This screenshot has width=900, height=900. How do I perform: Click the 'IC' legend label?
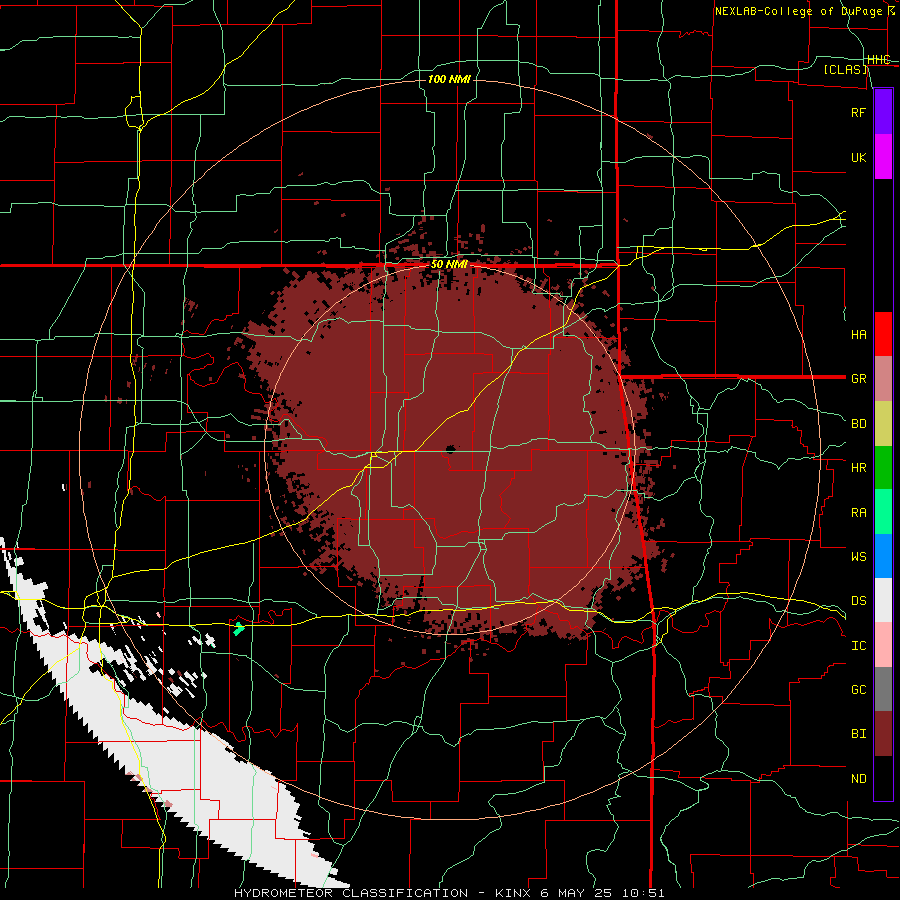pyautogui.click(x=859, y=646)
